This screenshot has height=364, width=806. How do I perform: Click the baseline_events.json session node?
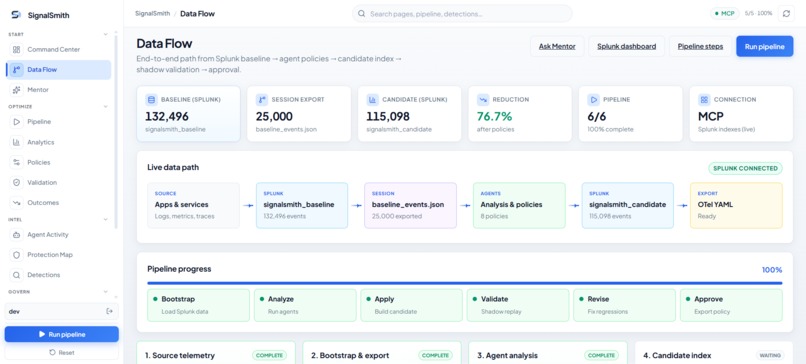(x=410, y=205)
